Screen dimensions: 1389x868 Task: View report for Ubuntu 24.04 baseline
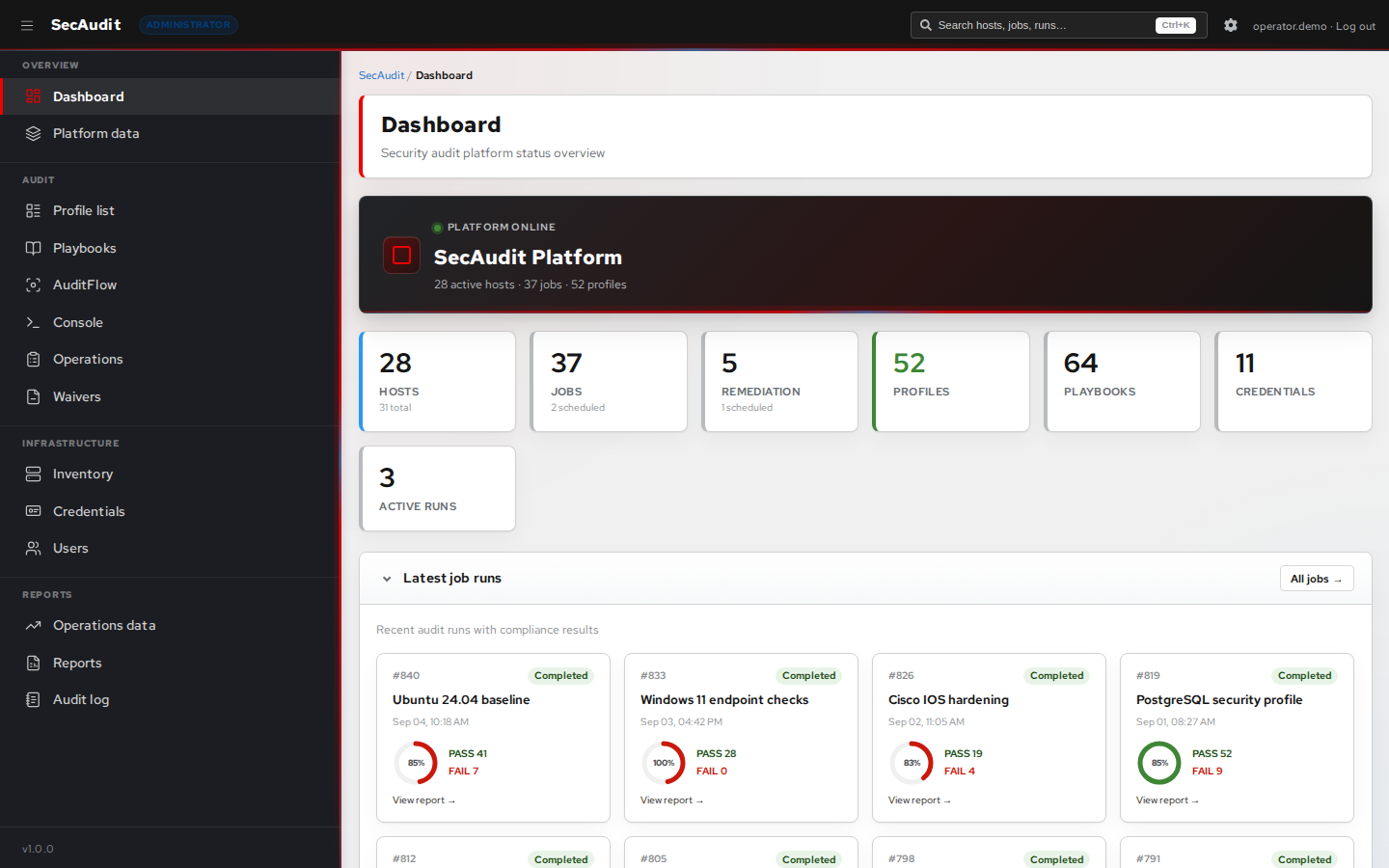[423, 800]
